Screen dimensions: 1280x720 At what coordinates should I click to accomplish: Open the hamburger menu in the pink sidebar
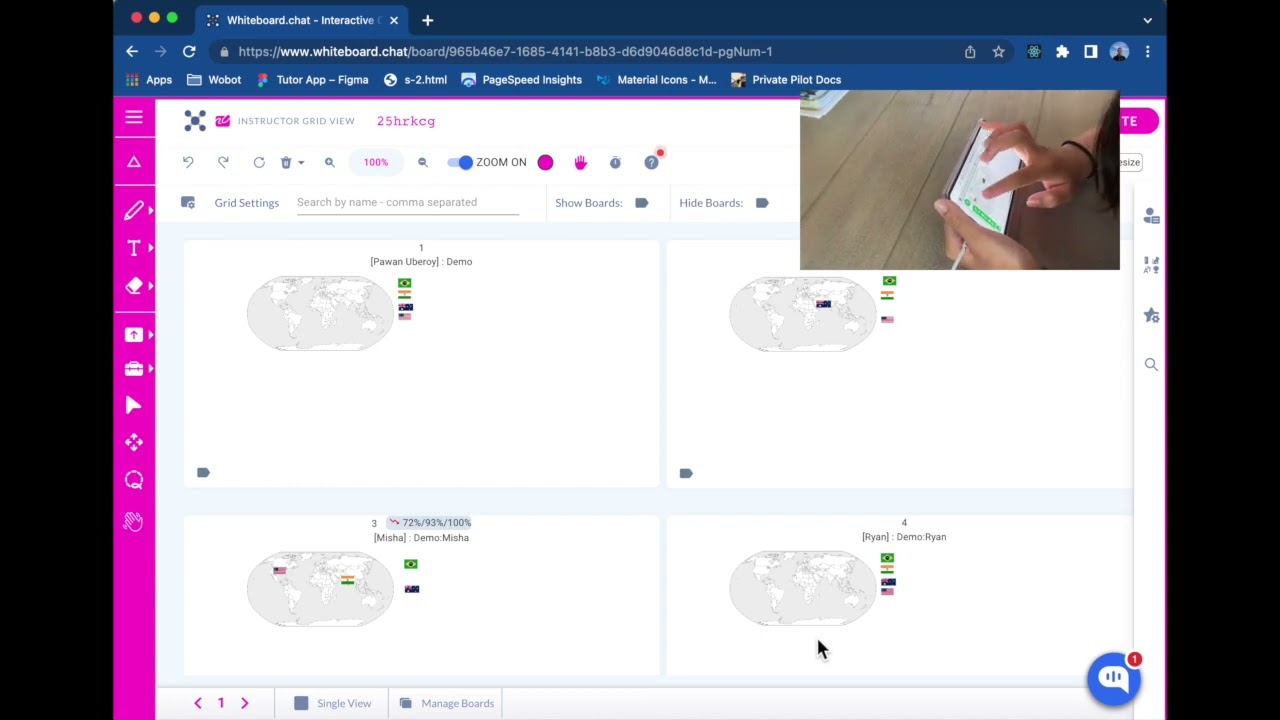[134, 118]
